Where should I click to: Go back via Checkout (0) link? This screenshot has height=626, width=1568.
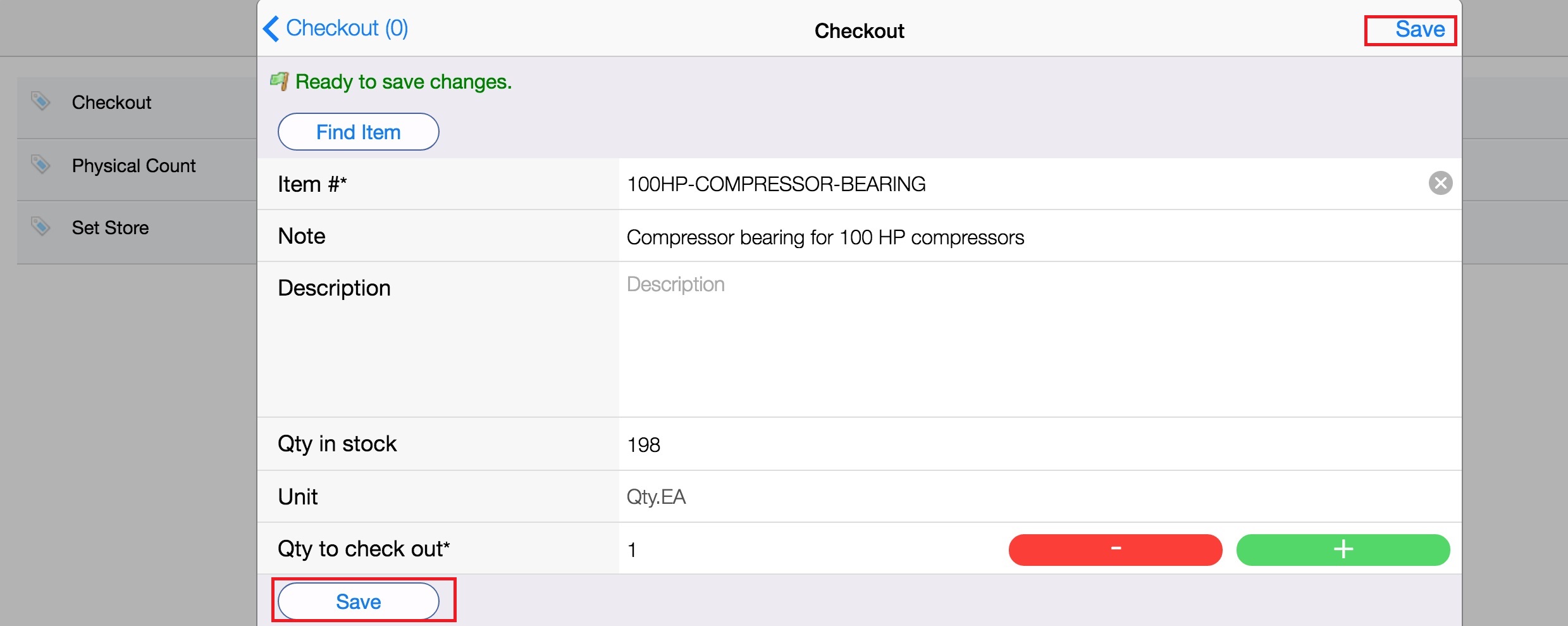point(347,28)
